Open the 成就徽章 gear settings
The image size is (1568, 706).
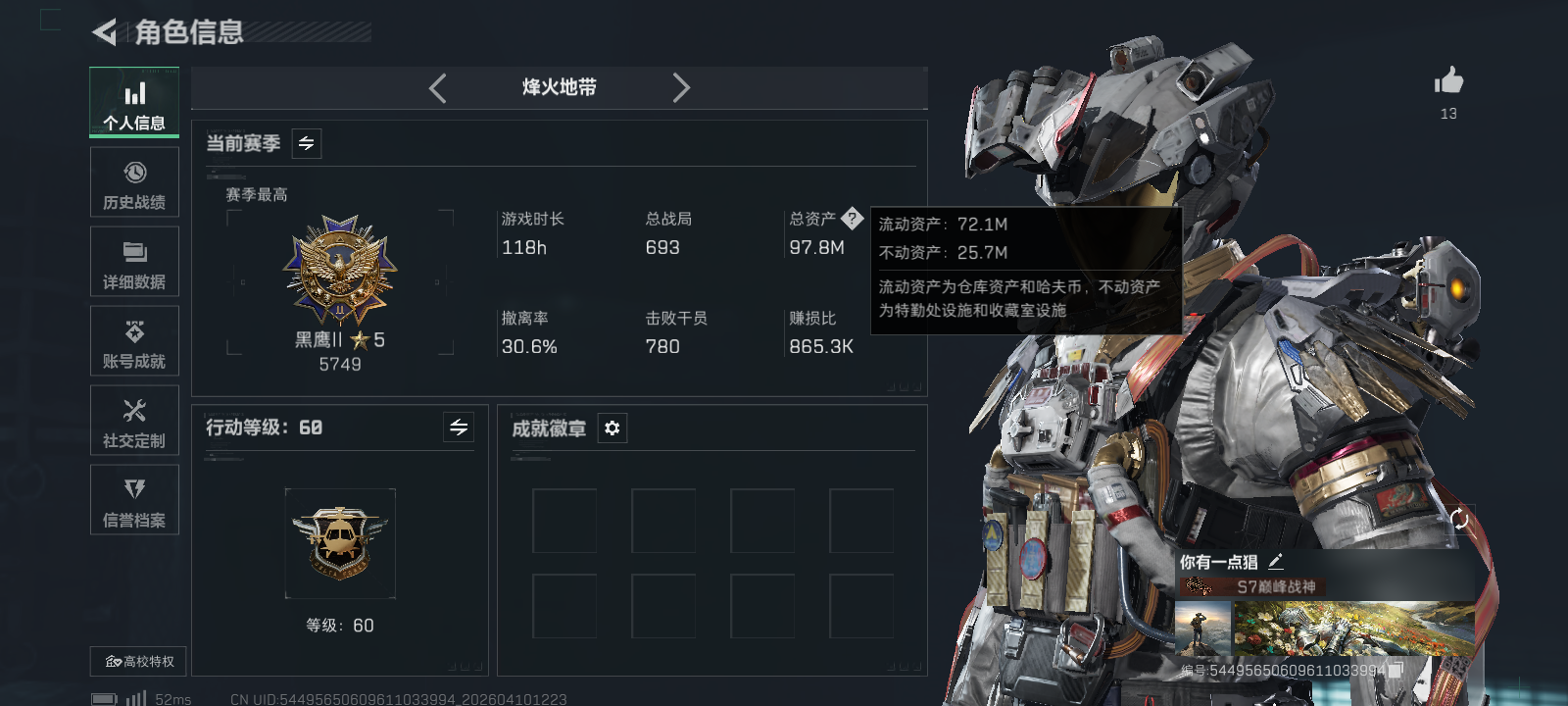(612, 429)
